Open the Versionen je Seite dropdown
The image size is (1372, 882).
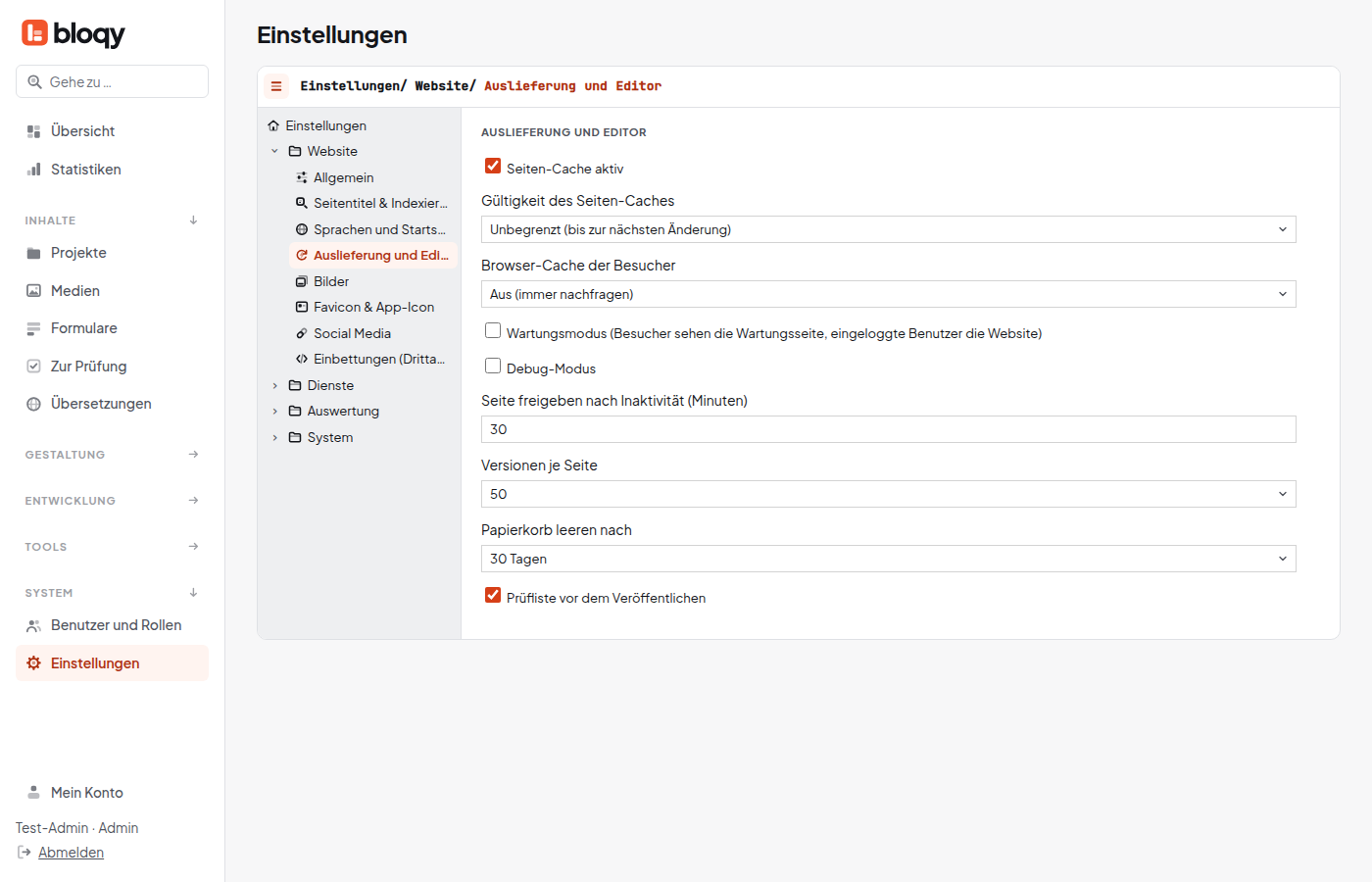[x=888, y=494]
